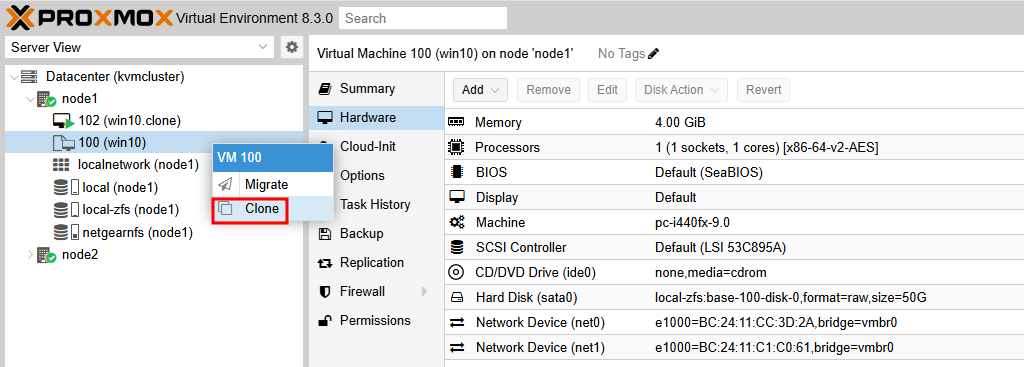Click the BIOS chip icon
The height and width of the screenshot is (367, 1024).
point(456,172)
